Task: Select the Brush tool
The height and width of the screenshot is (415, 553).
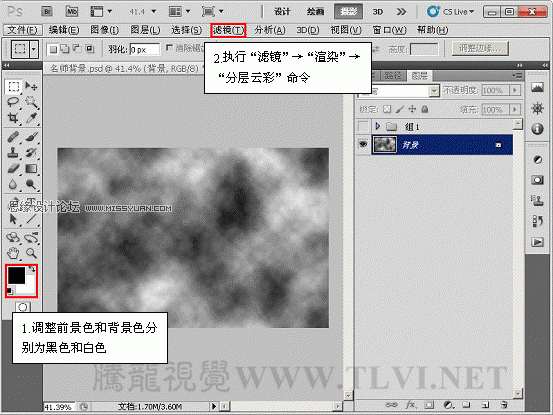Action: [31, 137]
